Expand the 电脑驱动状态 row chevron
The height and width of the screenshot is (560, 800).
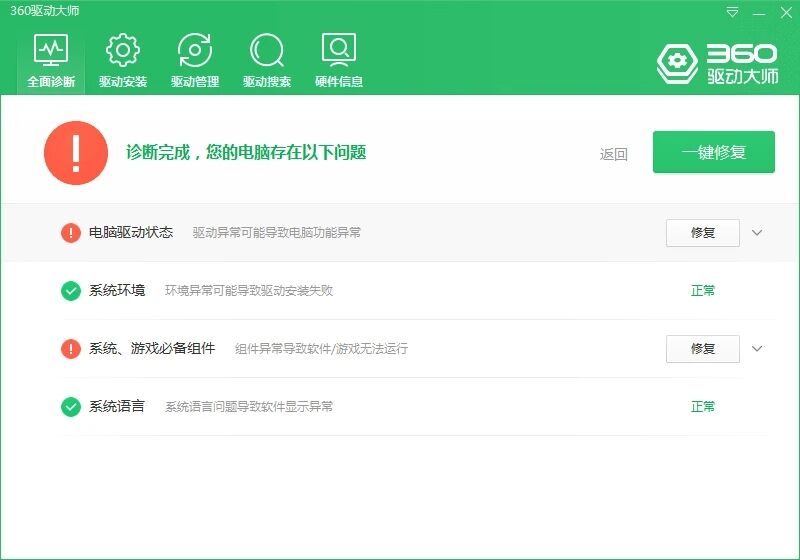[x=757, y=233]
